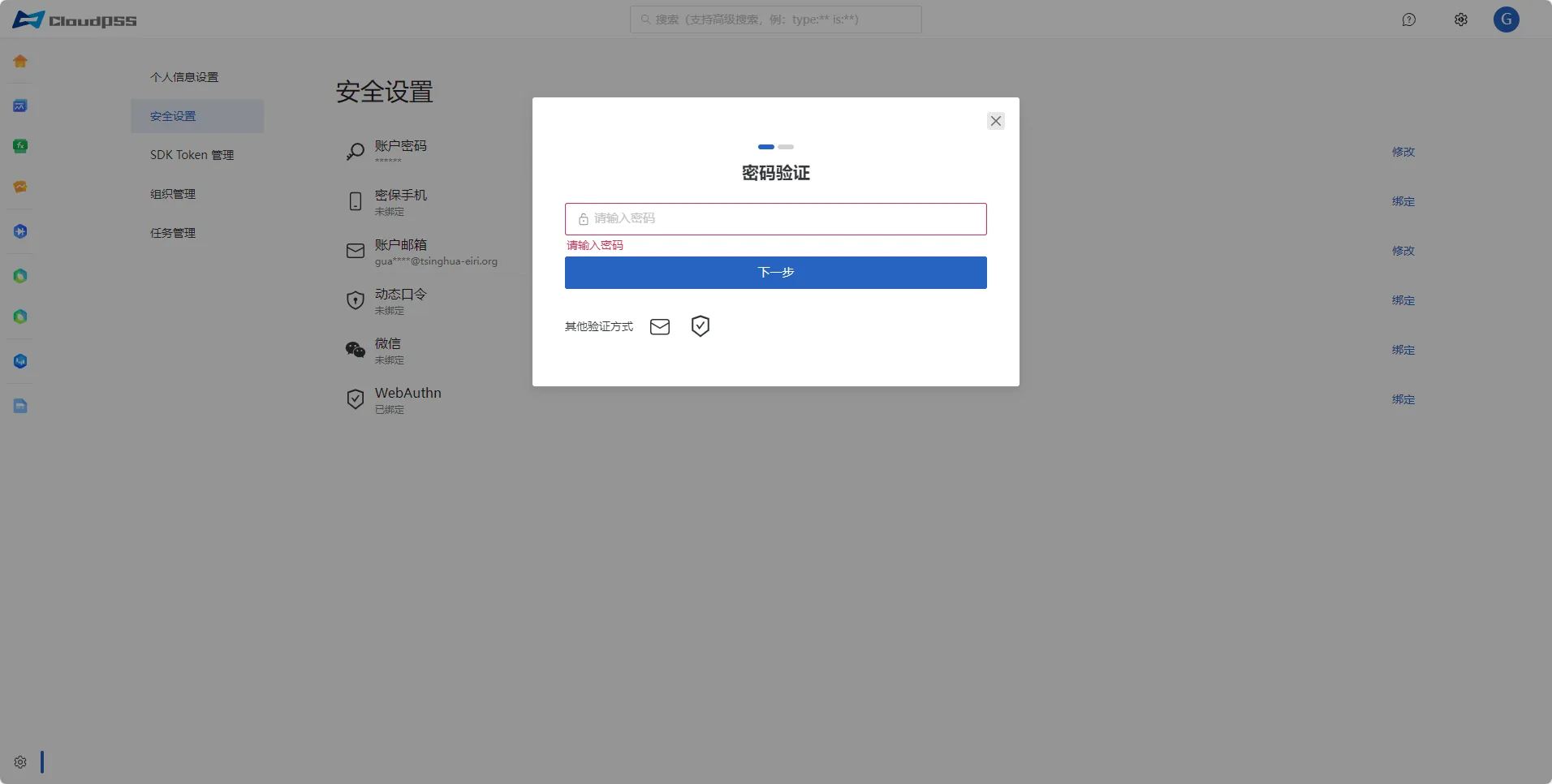Open the green fx function app icon
The width and height of the screenshot is (1552, 784).
(x=20, y=146)
